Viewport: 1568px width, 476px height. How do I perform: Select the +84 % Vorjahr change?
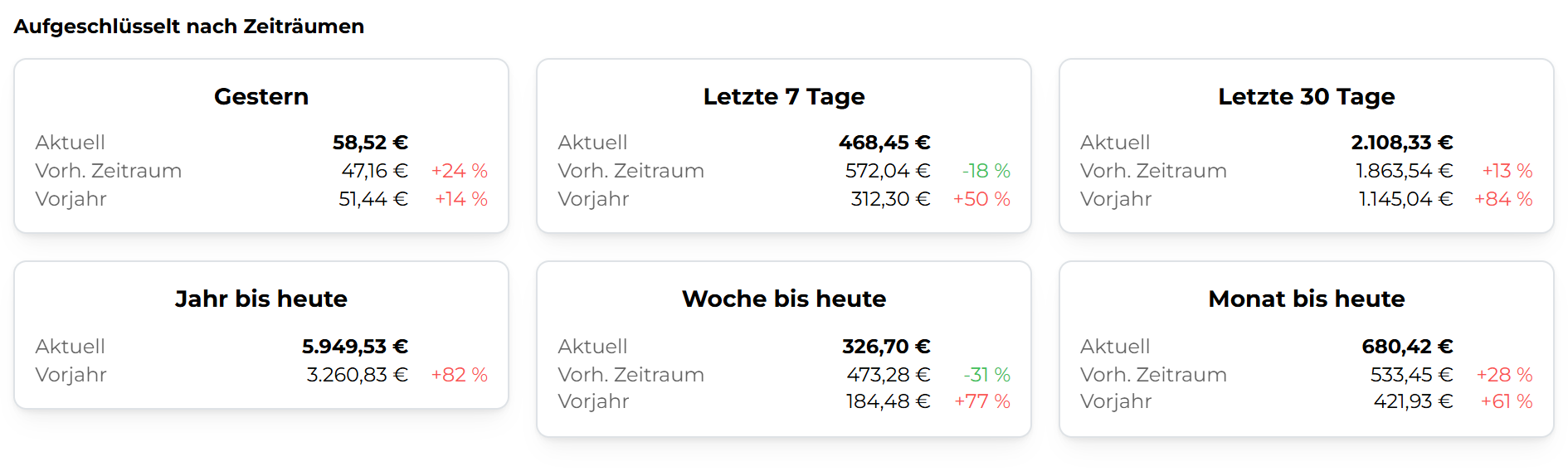pyautogui.click(x=1502, y=199)
